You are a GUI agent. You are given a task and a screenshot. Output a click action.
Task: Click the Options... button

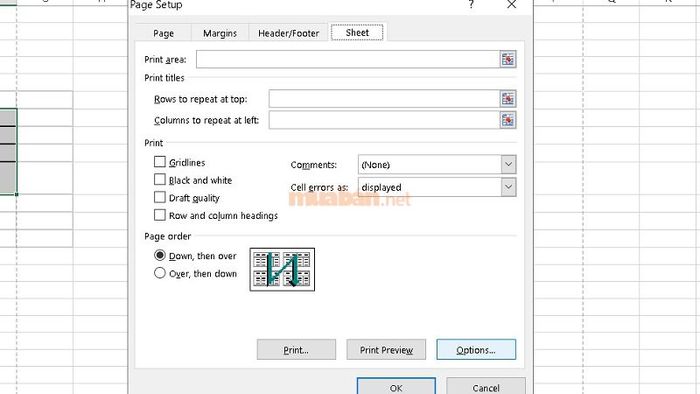(476, 350)
